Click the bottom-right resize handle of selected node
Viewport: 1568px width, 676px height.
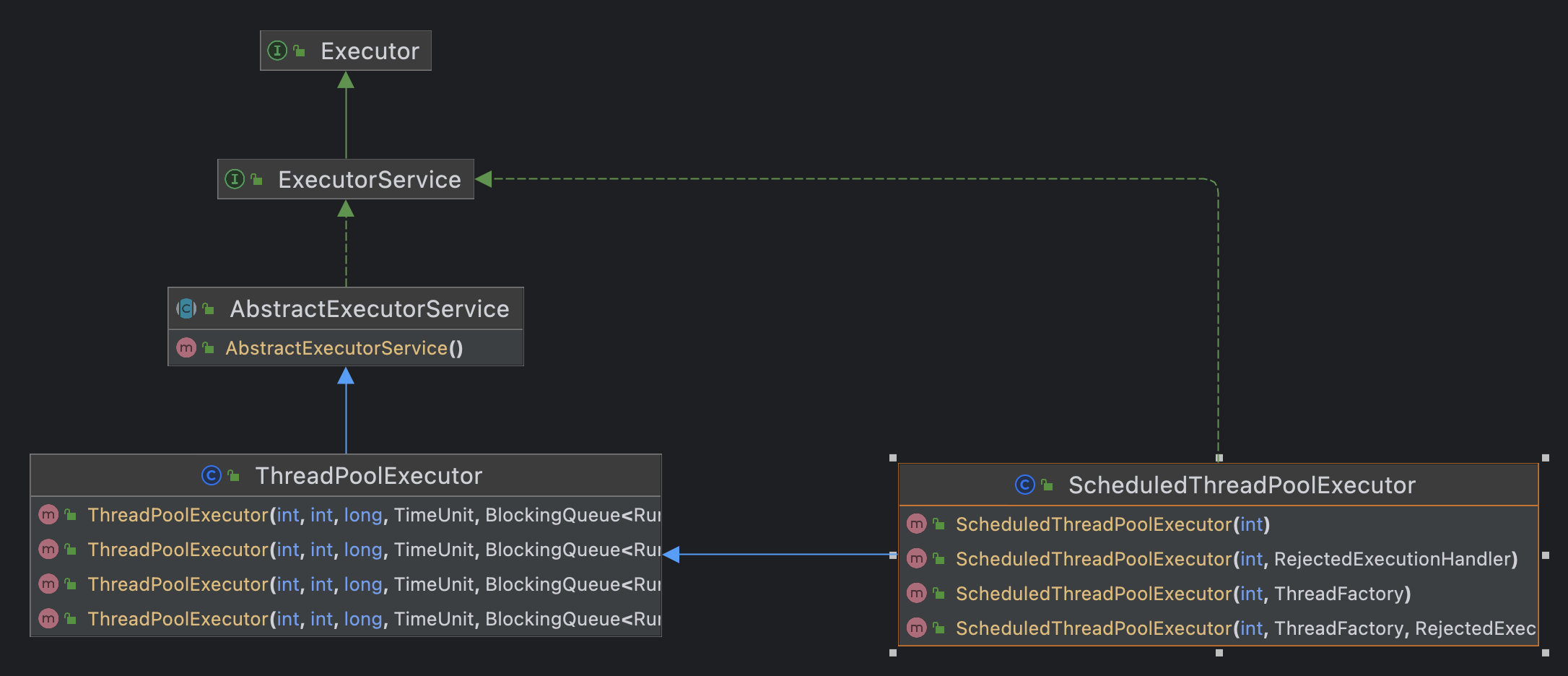coord(1546,653)
